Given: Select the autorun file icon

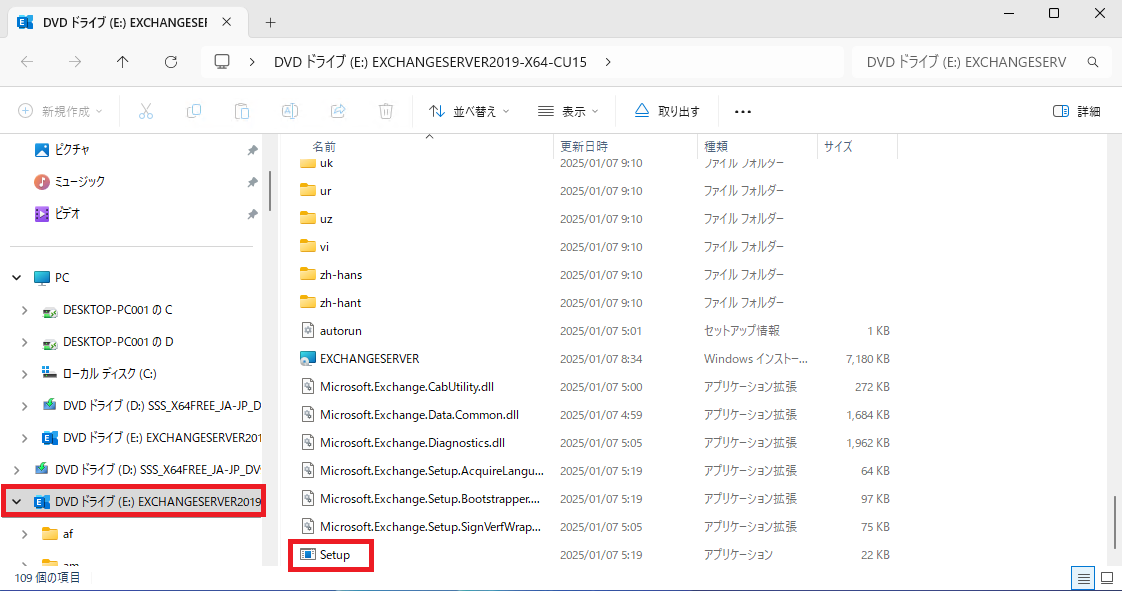Looking at the screenshot, I should pos(308,331).
